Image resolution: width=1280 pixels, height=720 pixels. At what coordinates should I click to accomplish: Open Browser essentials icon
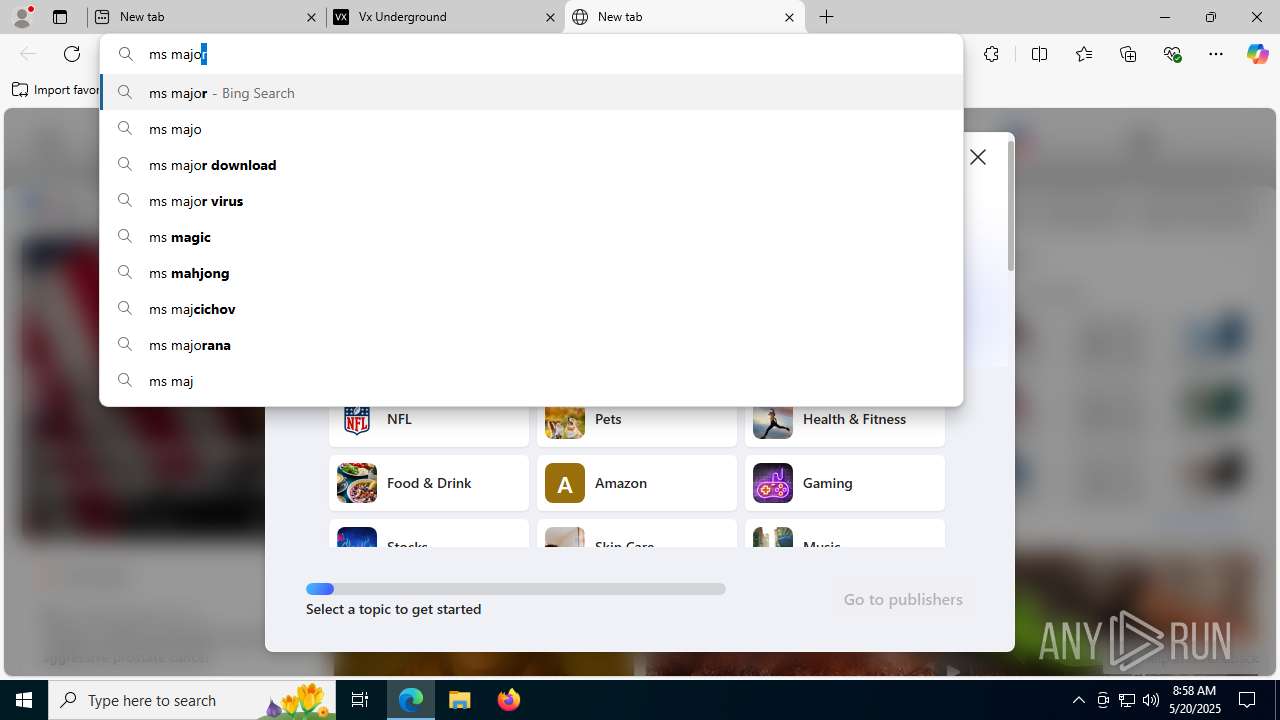[1172, 54]
